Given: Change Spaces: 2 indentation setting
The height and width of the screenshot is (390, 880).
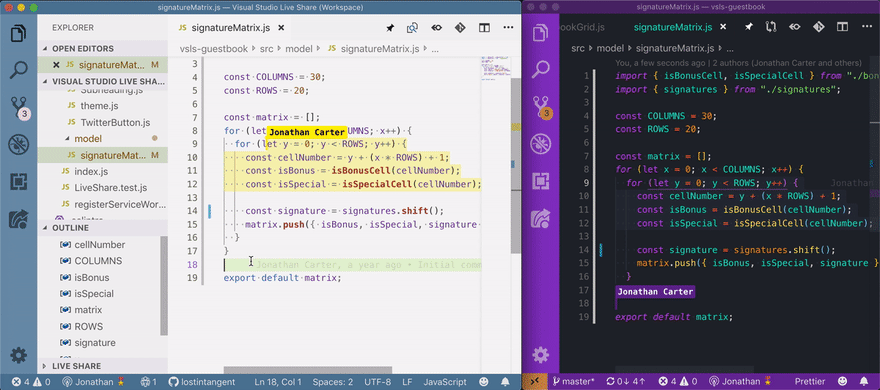Looking at the screenshot, I should tap(333, 382).
